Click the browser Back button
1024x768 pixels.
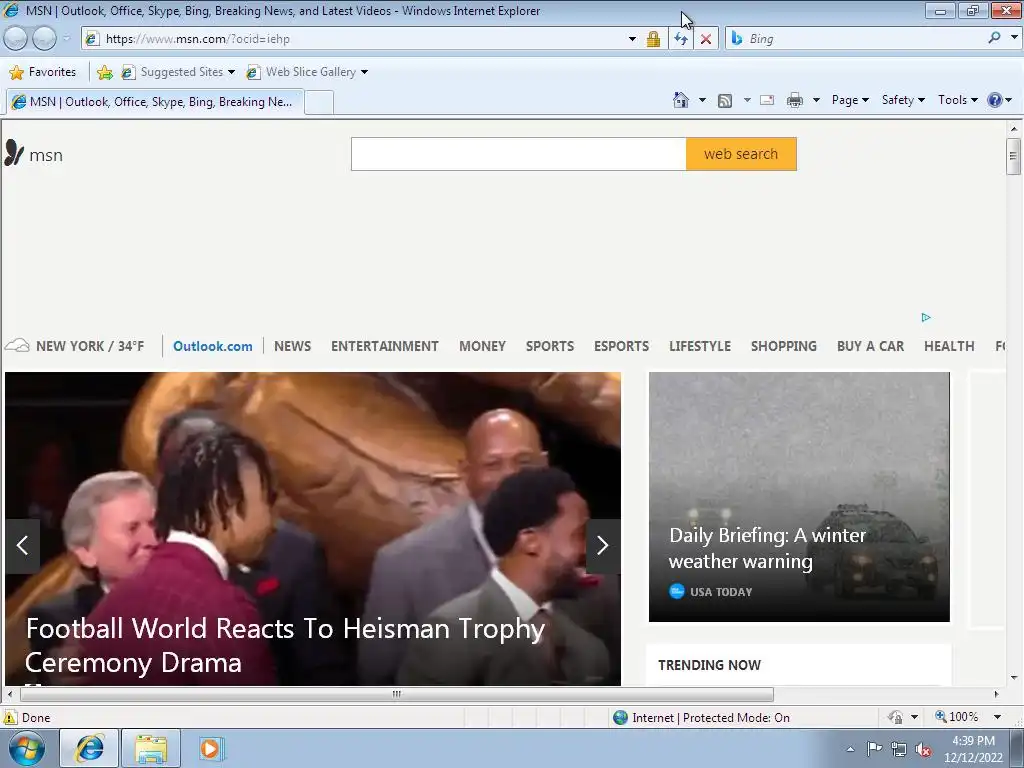click(16, 39)
